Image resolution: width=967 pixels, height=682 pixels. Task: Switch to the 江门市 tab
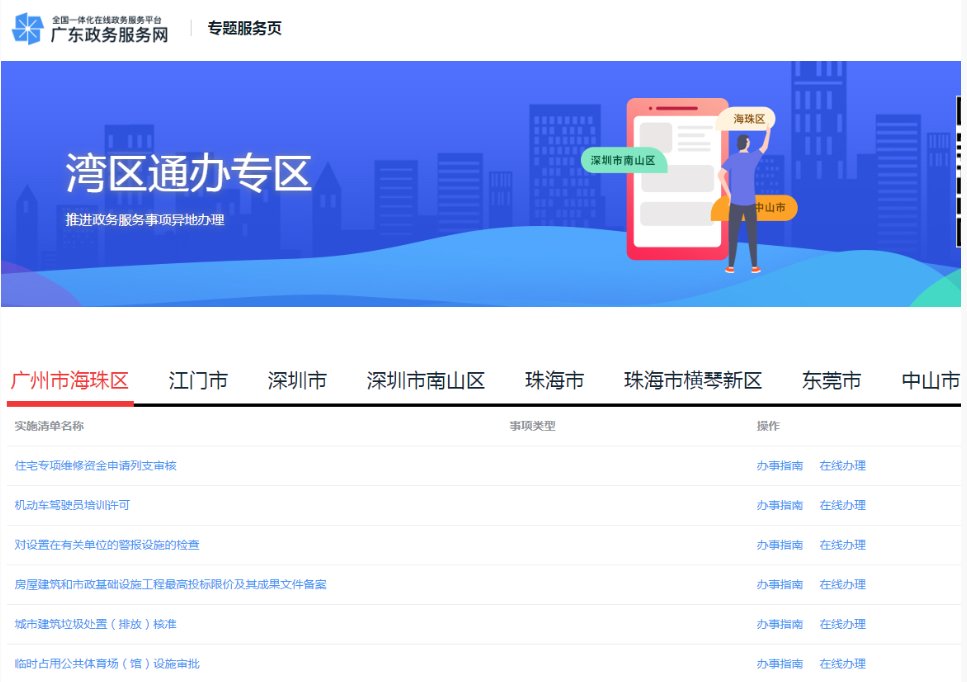198,380
